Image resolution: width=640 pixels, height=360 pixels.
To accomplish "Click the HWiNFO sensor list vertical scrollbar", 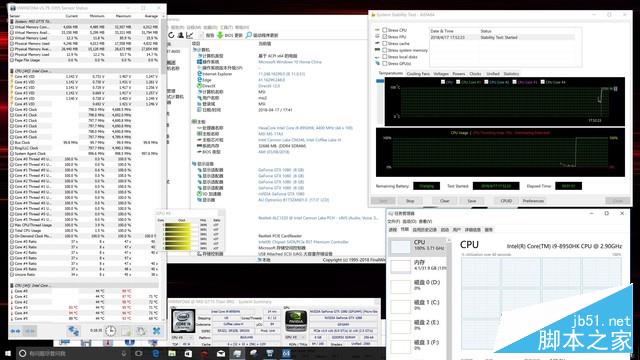I will [x=163, y=167].
